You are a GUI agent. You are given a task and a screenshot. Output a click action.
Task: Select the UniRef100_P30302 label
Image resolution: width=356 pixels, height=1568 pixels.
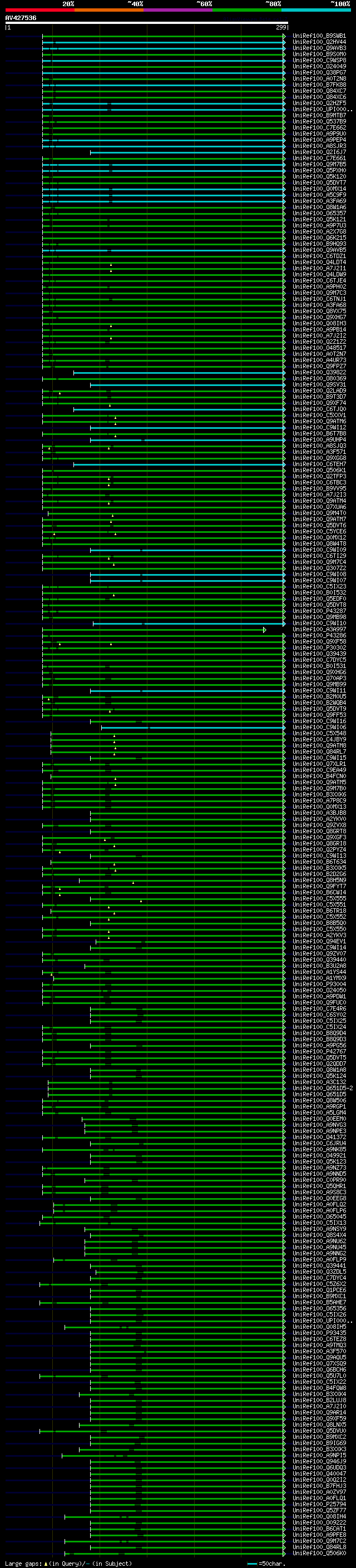point(319,647)
